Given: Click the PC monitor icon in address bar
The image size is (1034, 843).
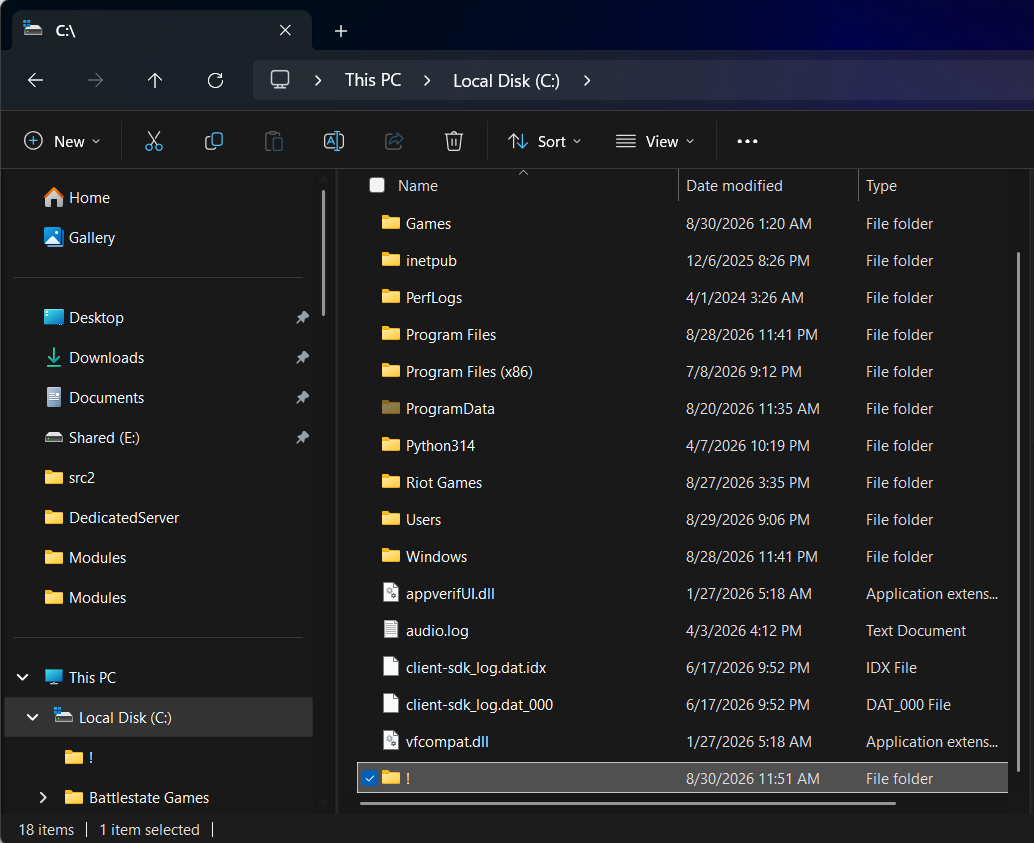Looking at the screenshot, I should 280,80.
